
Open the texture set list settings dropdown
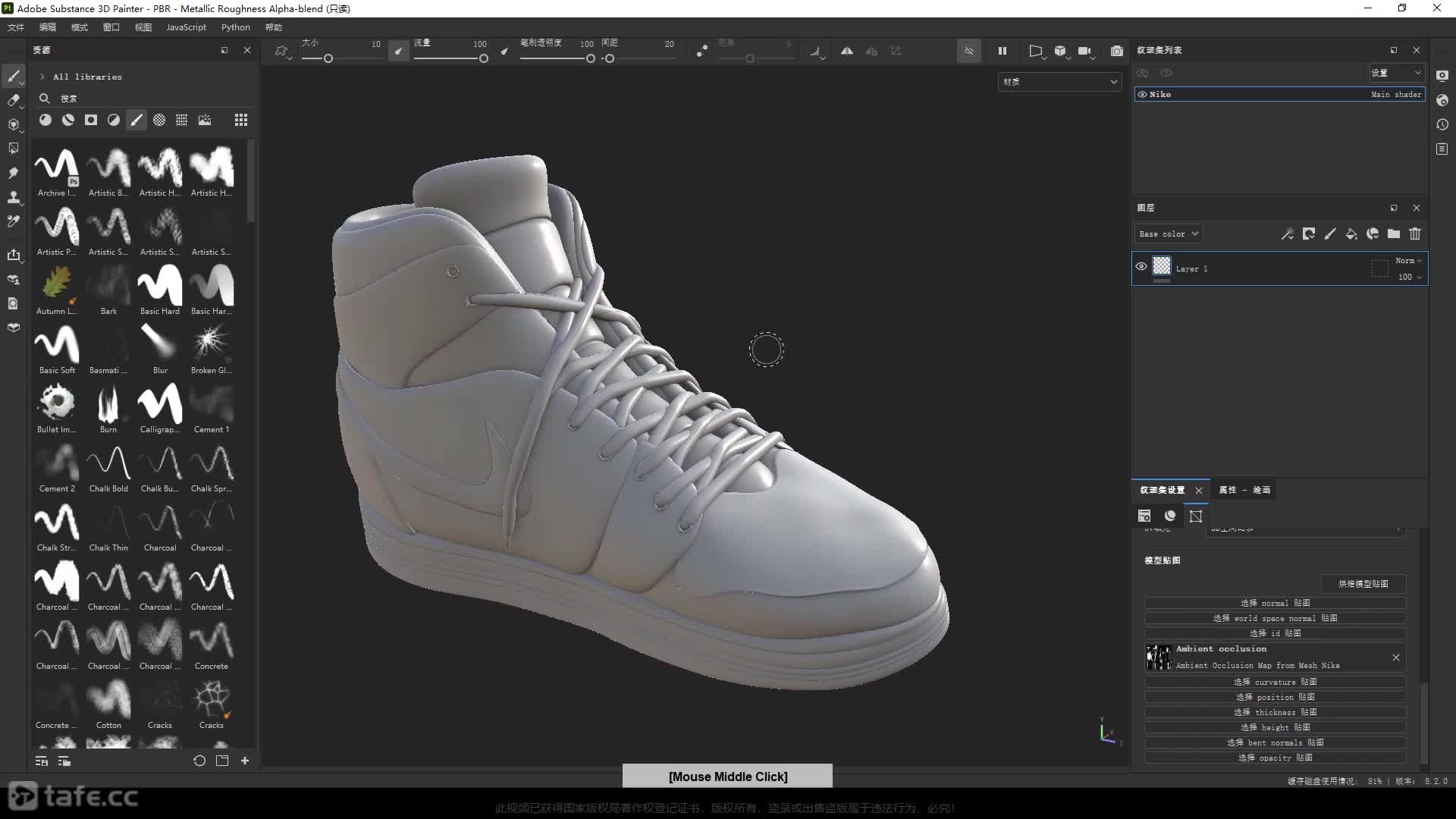[x=1396, y=73]
